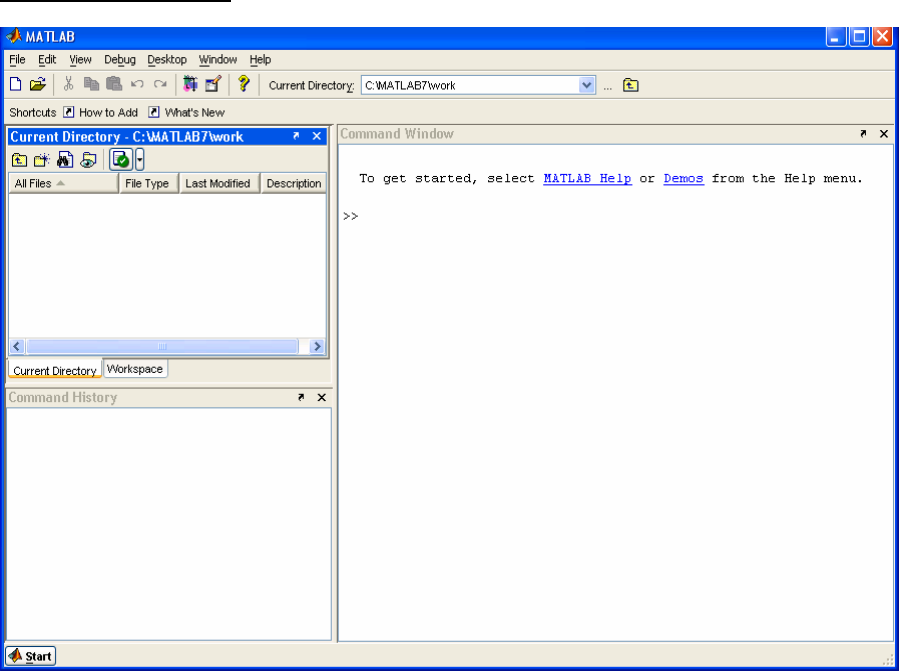Switch to the Current Directory tab
This screenshot has width=899, height=671.
(x=55, y=370)
